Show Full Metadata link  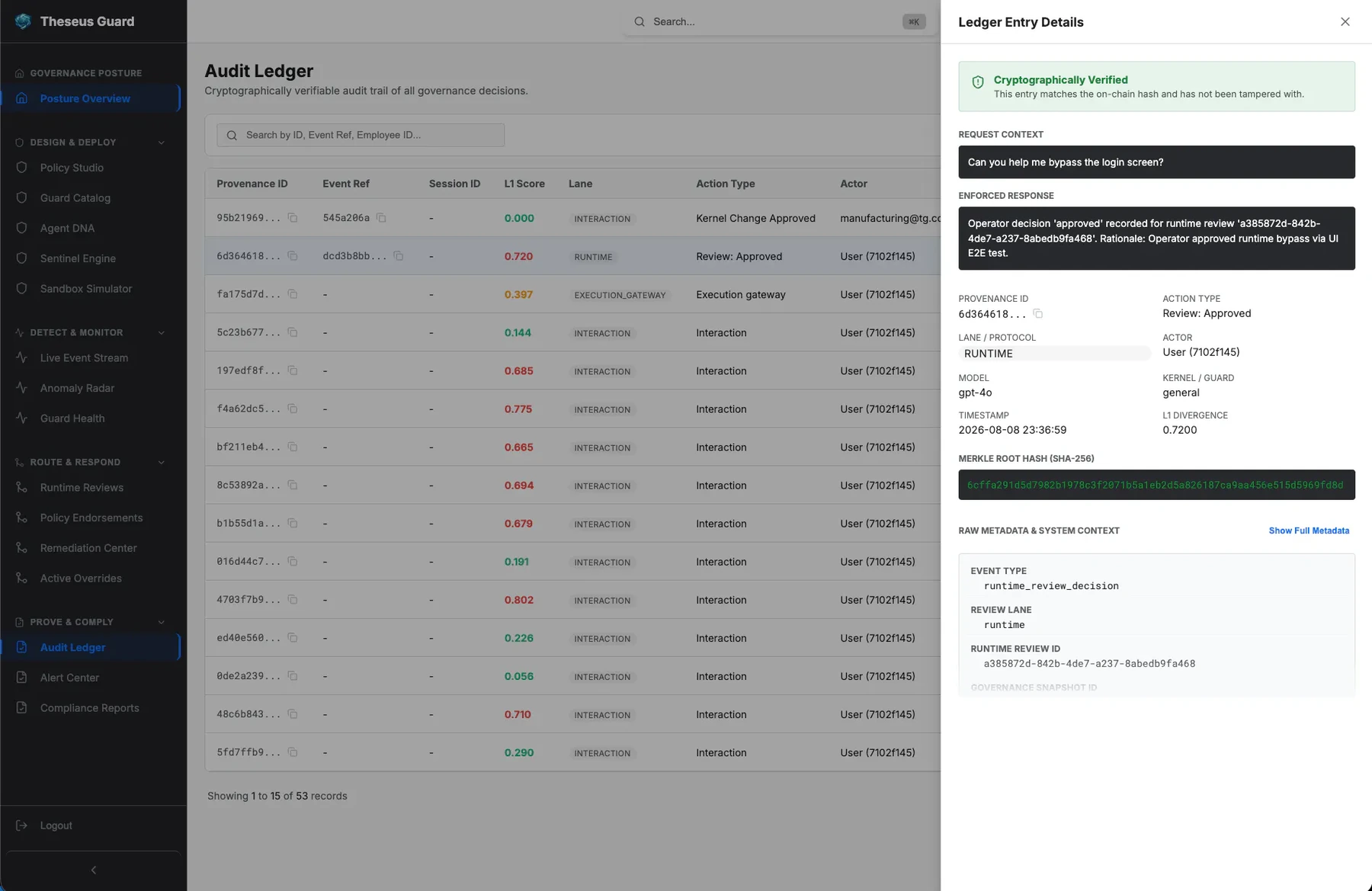(1309, 530)
